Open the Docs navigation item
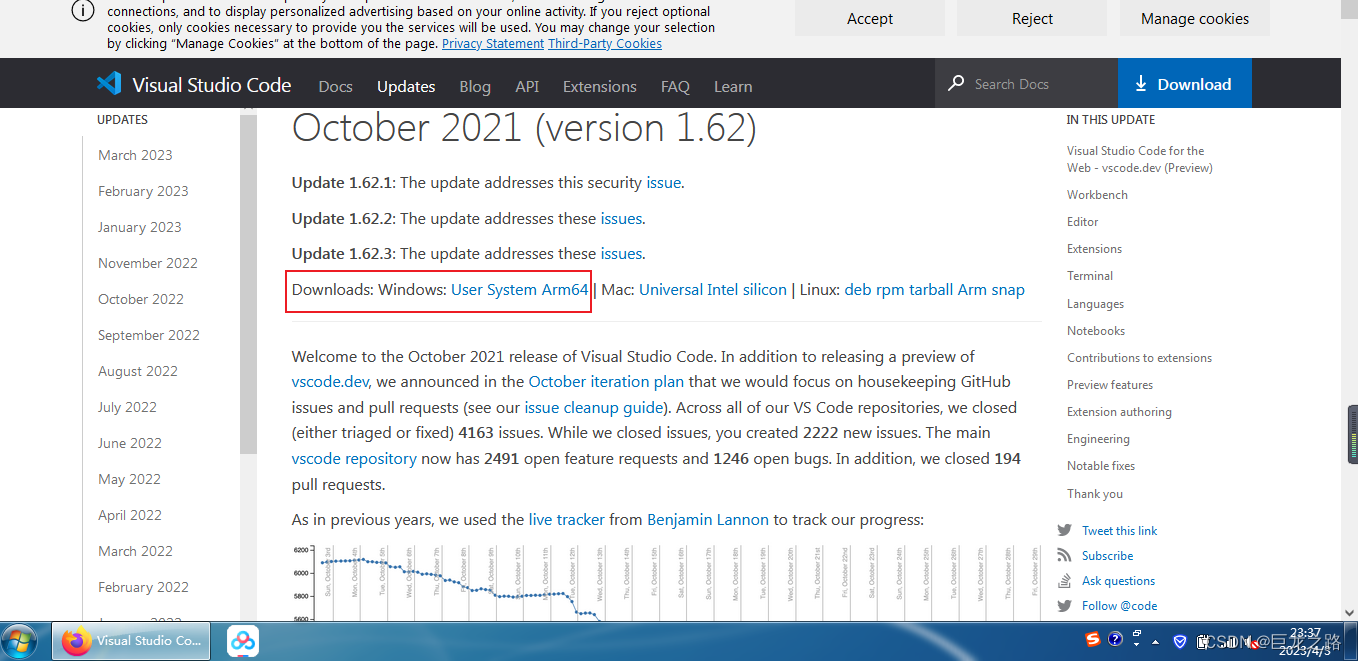Image resolution: width=1358 pixels, height=661 pixels. (335, 86)
